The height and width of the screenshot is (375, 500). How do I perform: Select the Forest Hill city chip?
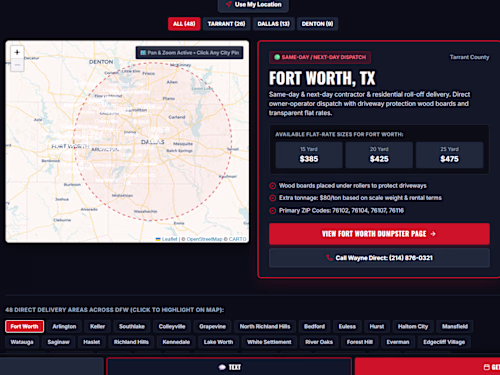tap(360, 342)
